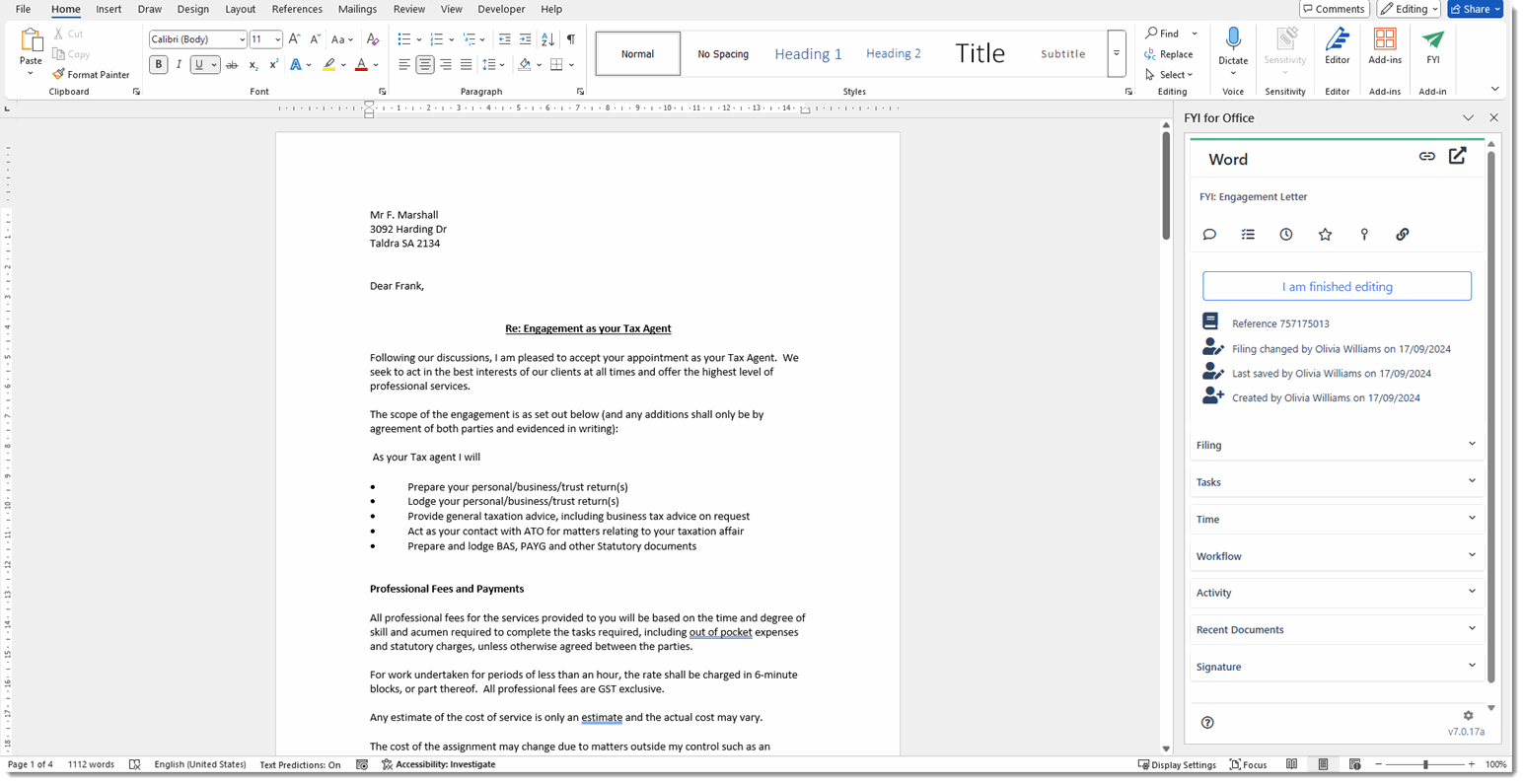1524x784 pixels.
Task: Click the star icon in FYI panel
Action: [1325, 235]
